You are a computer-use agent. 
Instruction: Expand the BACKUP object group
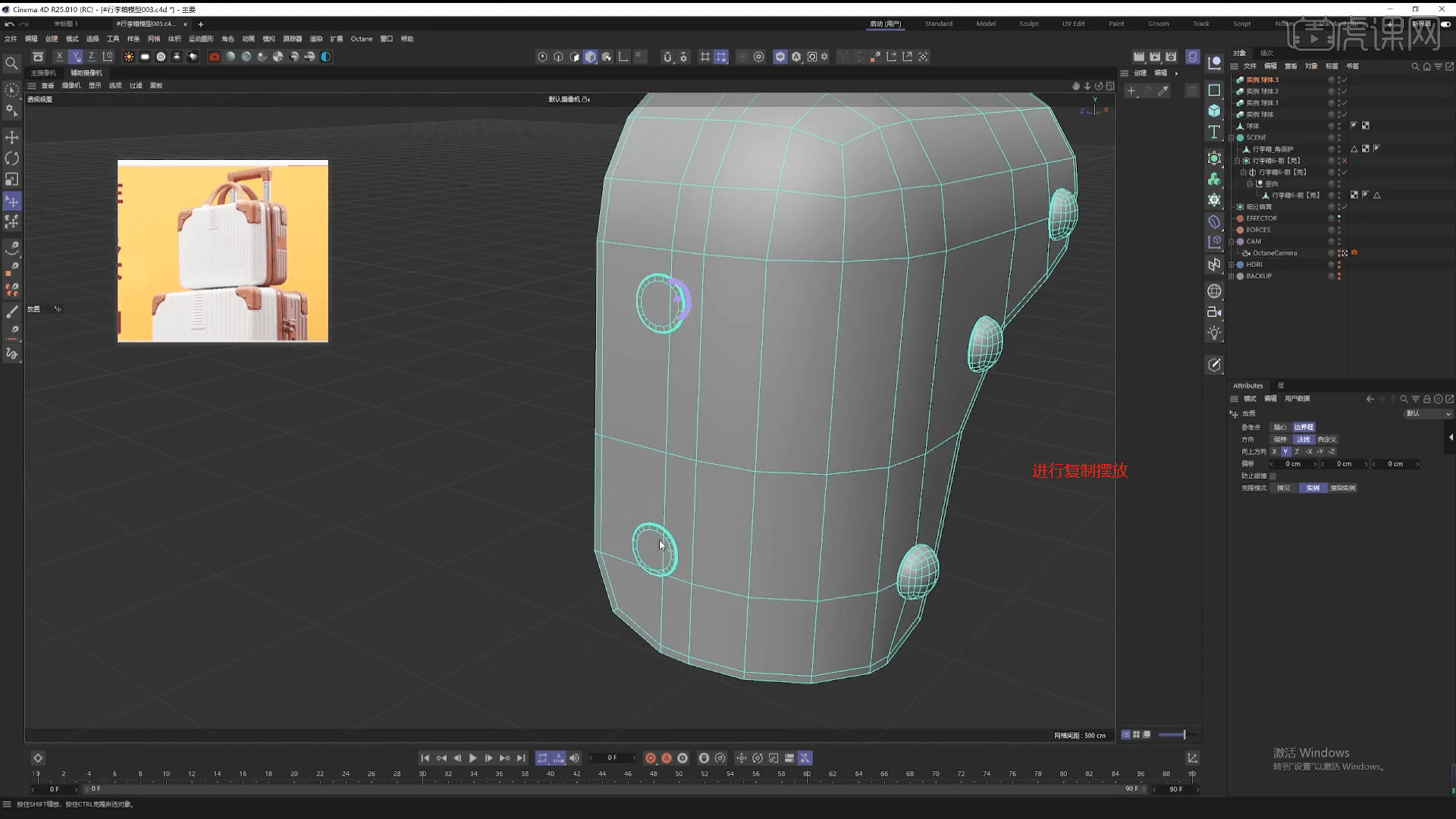tap(1232, 276)
